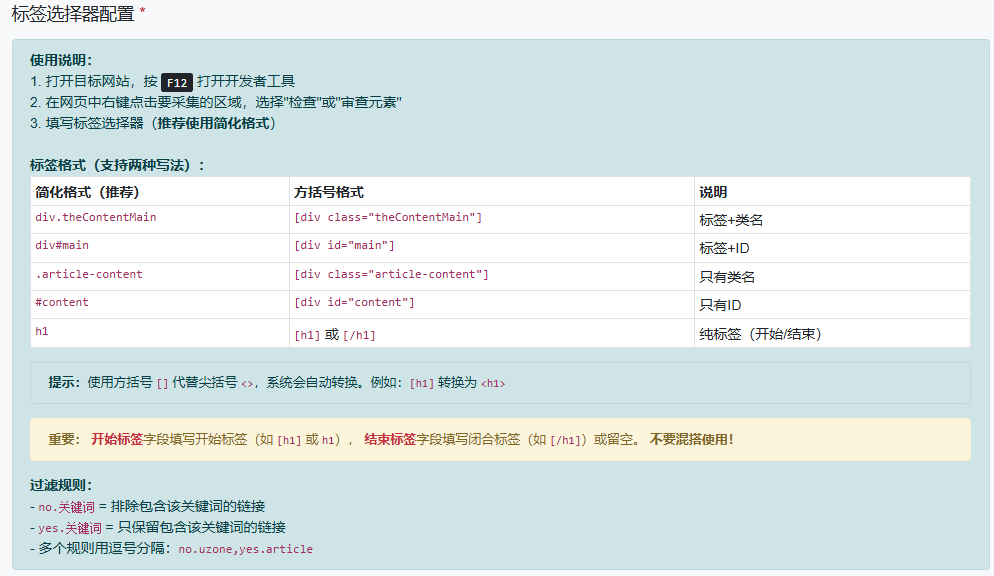The height and width of the screenshot is (576, 994).
Task: Select the #content simplified format cell
Action: click(x=62, y=302)
